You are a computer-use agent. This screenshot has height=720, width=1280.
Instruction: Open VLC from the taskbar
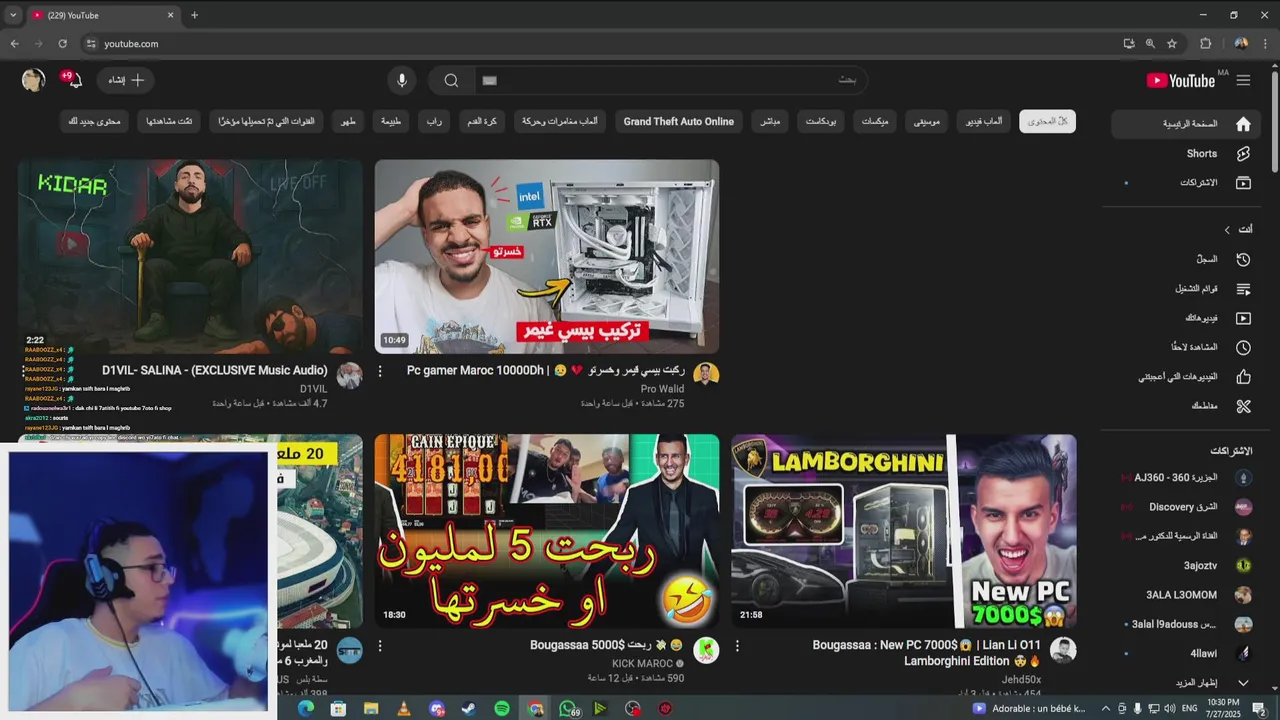pos(404,709)
